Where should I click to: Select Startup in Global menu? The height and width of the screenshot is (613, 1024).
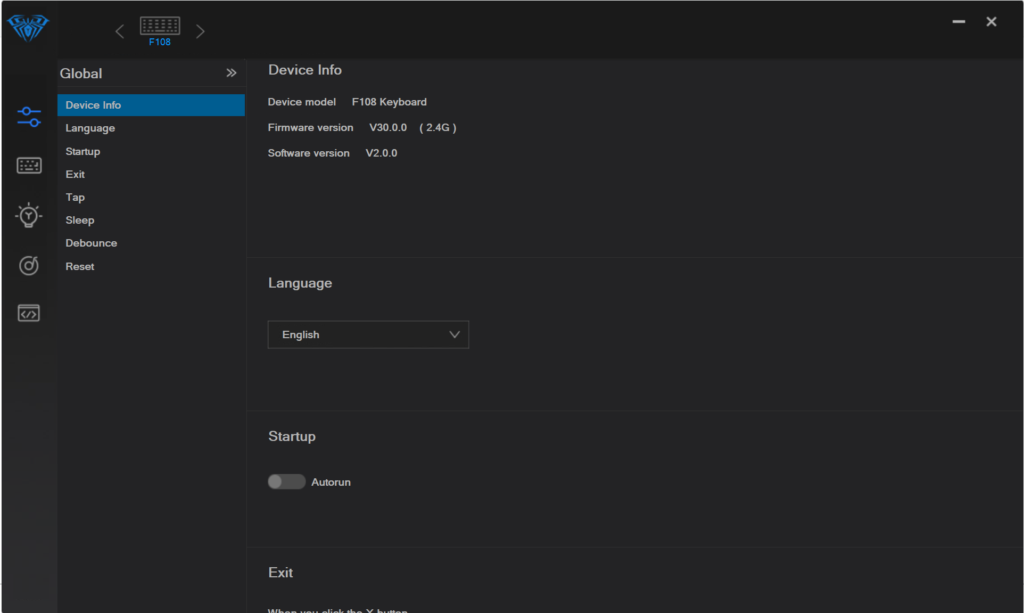[151, 151]
